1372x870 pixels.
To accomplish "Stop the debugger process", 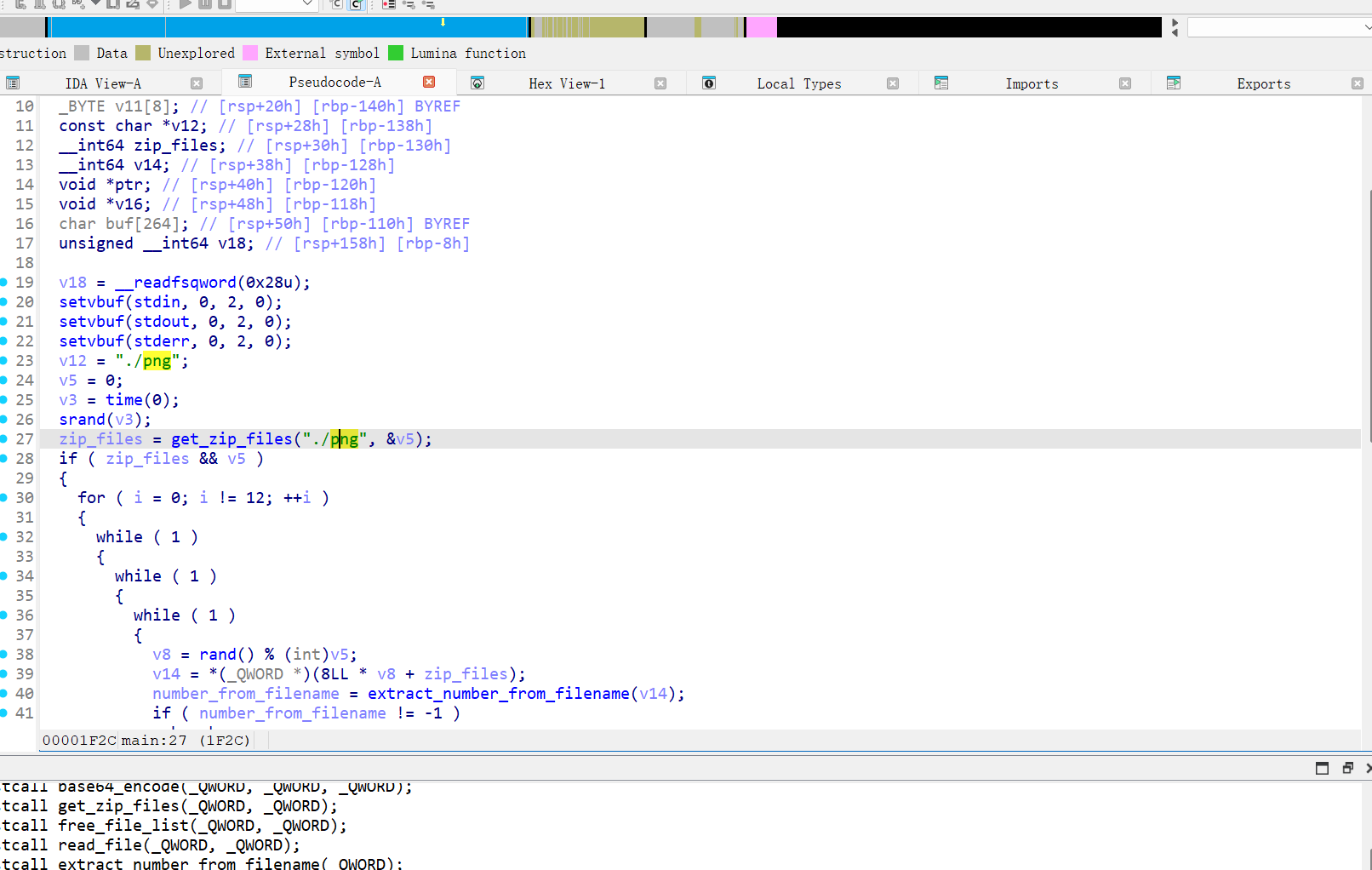I will click(x=225, y=4).
